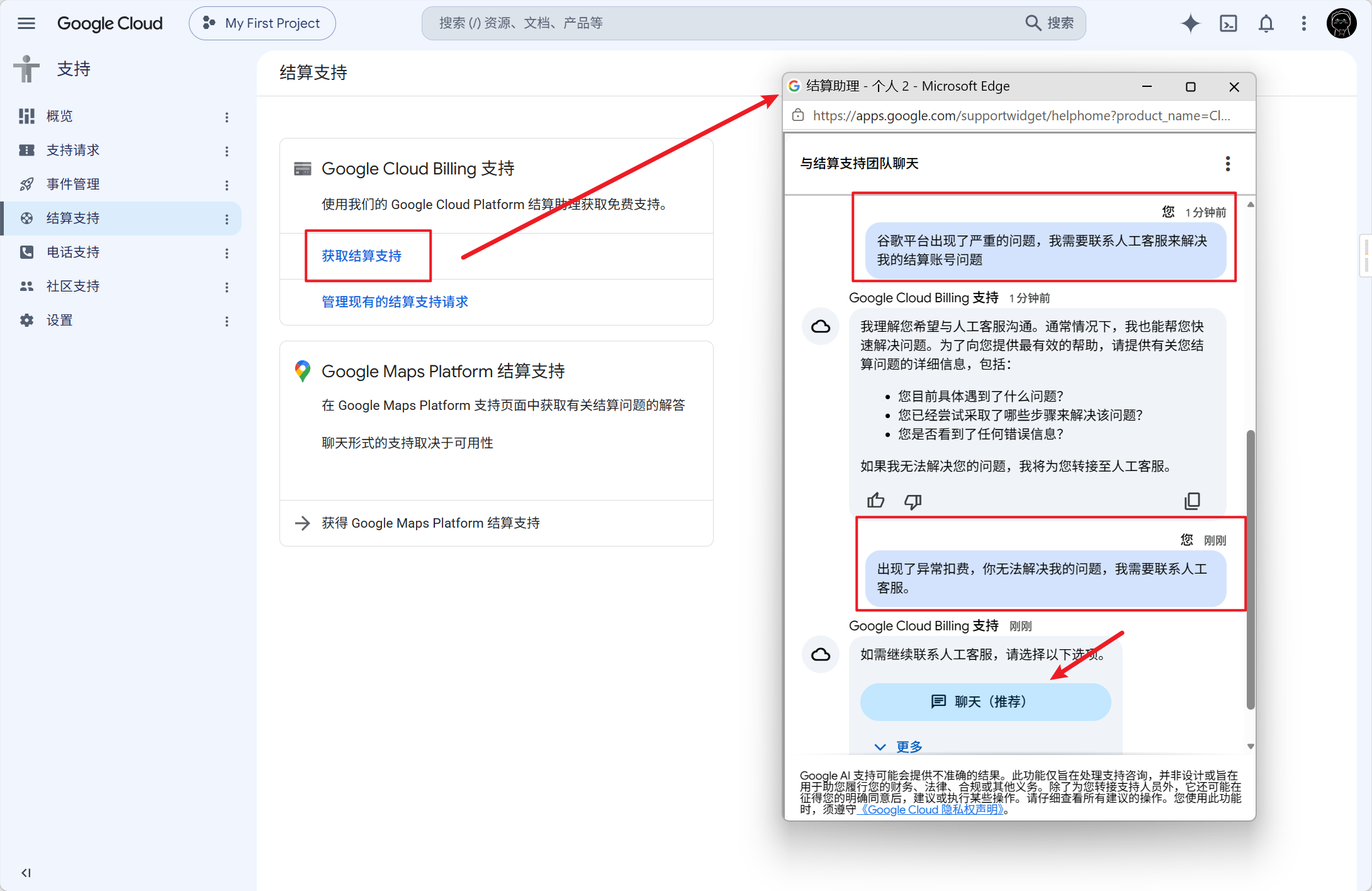Open 社区支持 in the sidebar
Screen dimensions: 1372x891
(121, 286)
